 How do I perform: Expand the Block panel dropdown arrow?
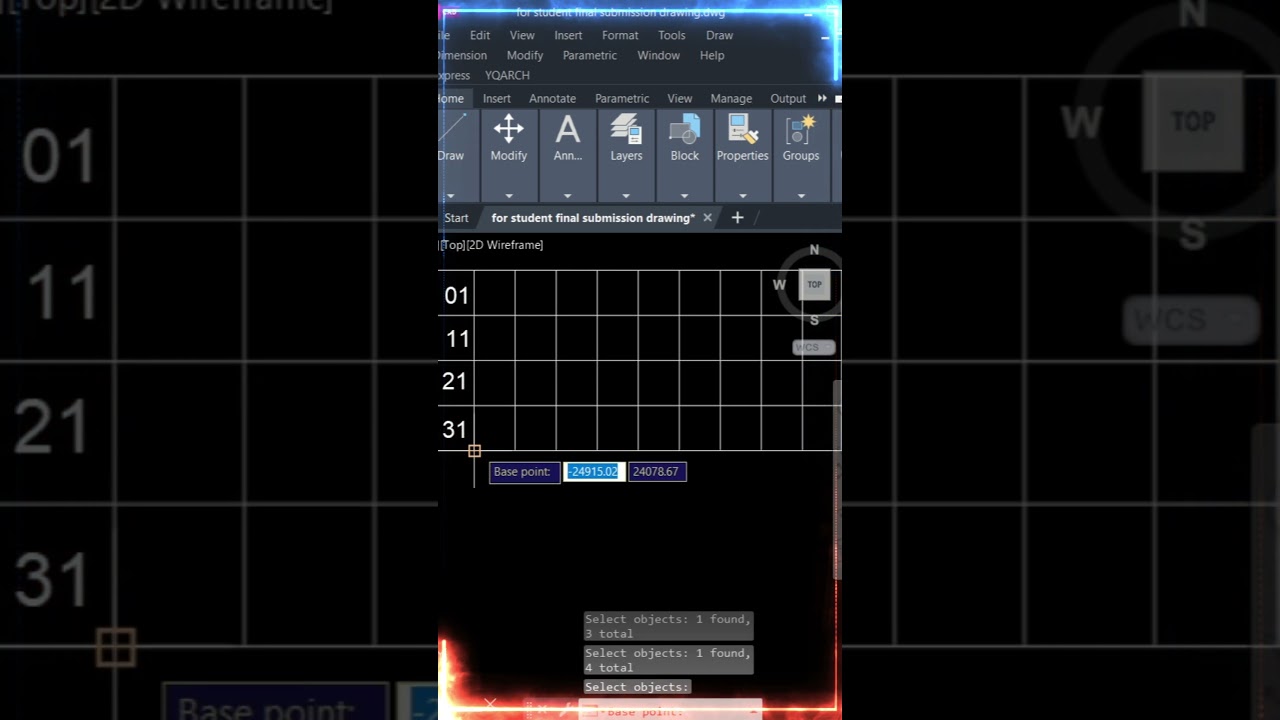point(685,196)
